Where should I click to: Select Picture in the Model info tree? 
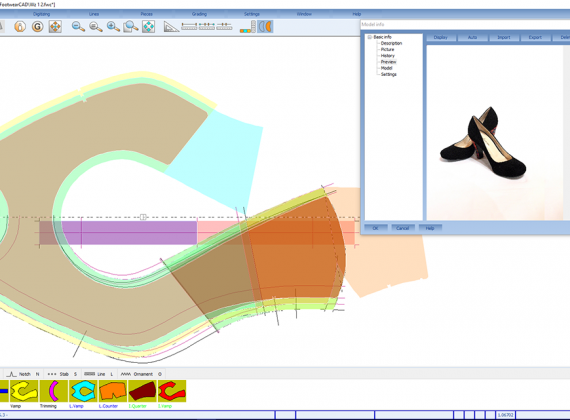(388, 49)
